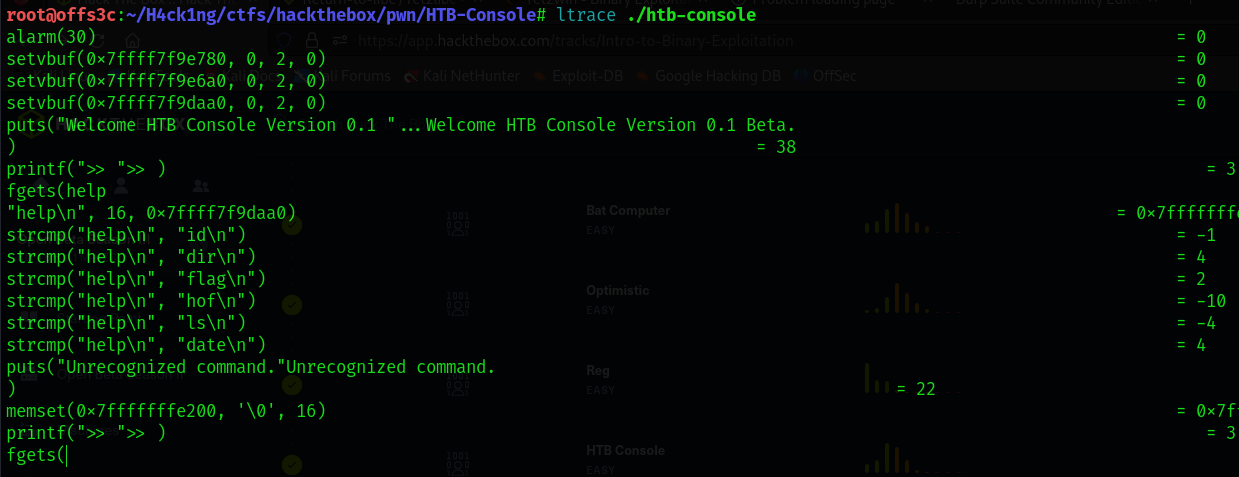Open the Reg challenge

click(596, 371)
